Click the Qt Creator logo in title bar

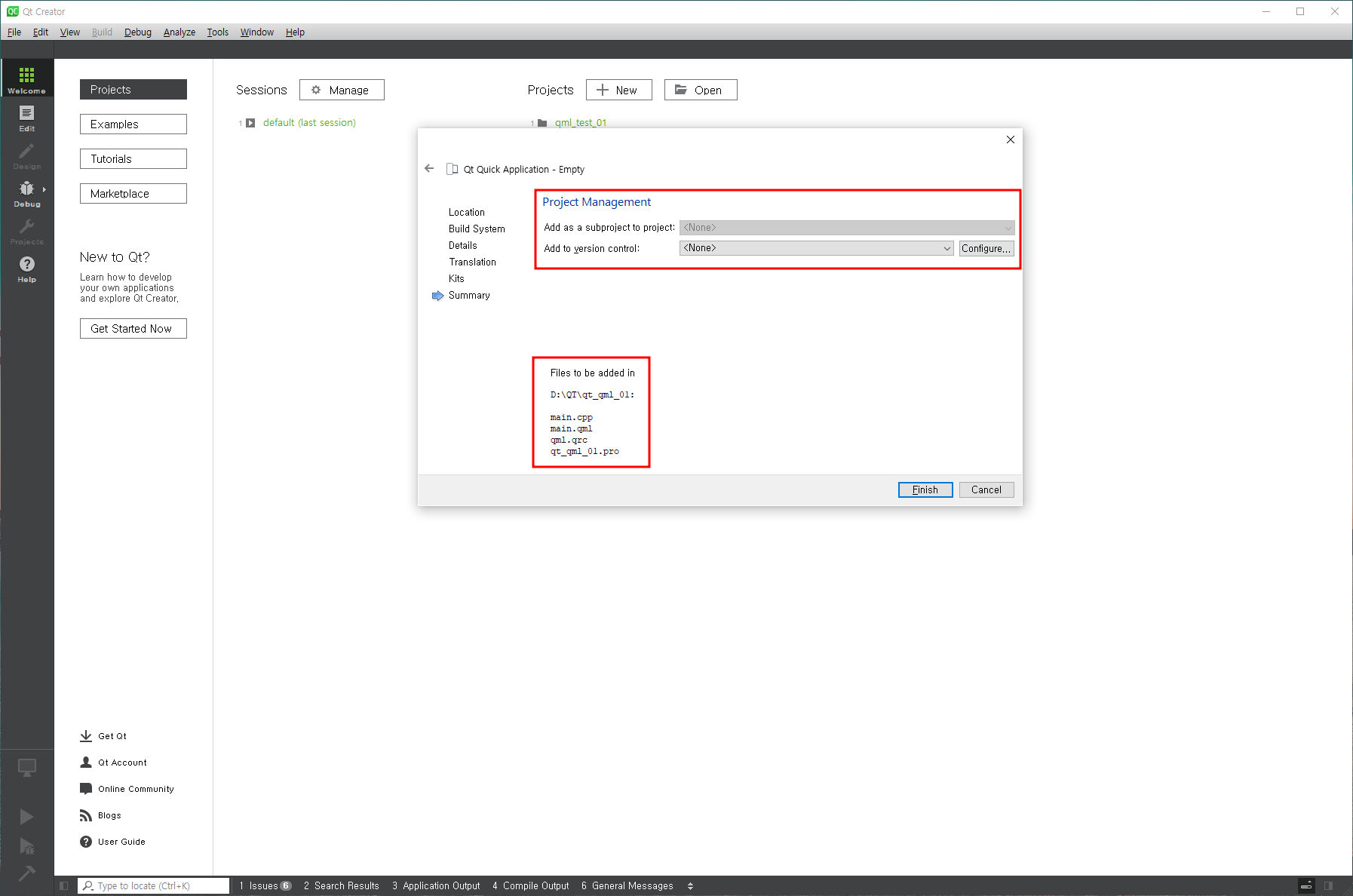13,11
